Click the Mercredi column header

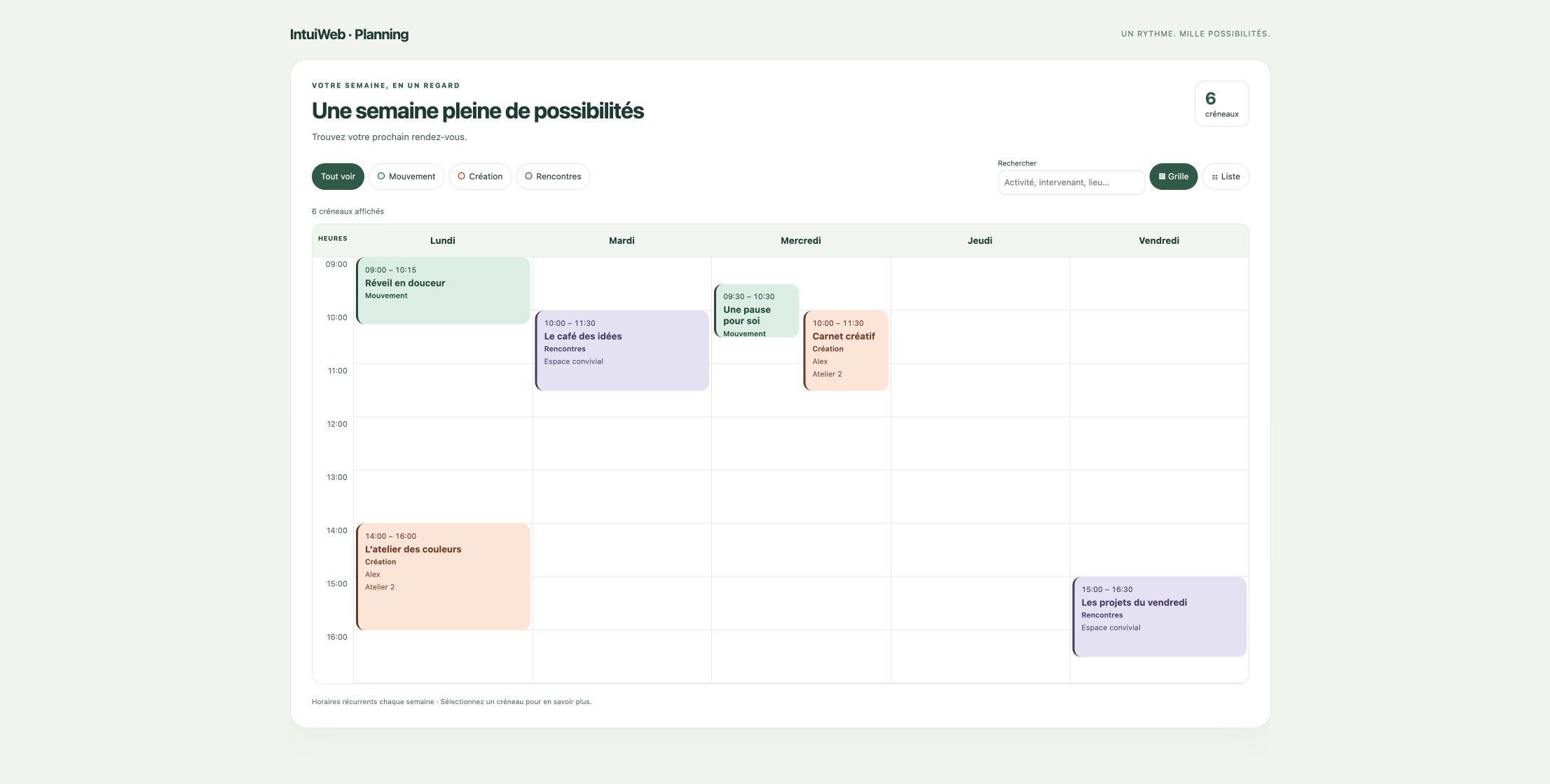click(x=801, y=240)
